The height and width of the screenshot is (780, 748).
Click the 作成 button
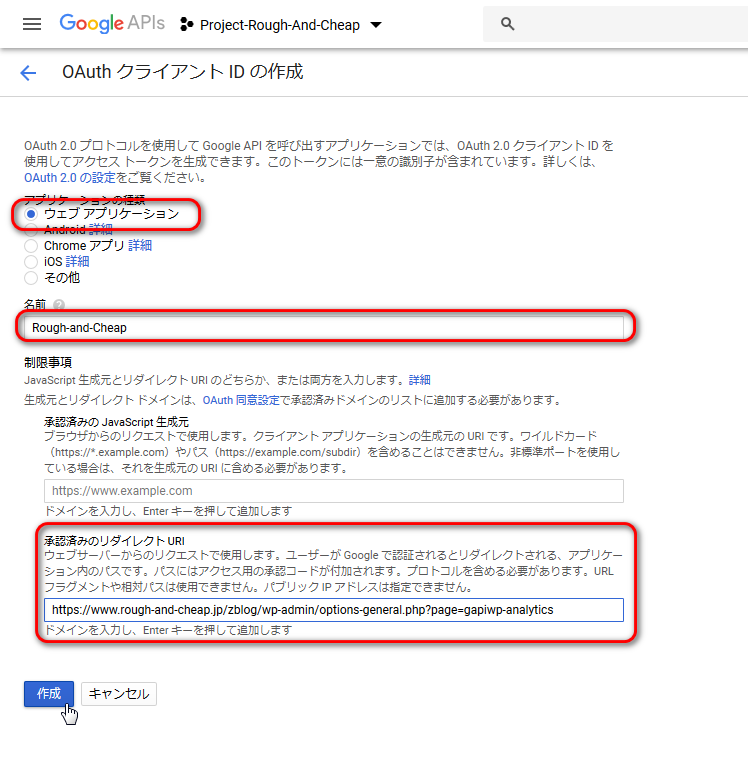[49, 693]
